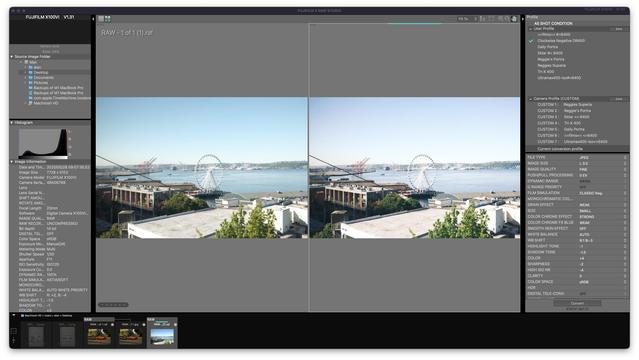Collapse the Histogram section

click(12, 123)
